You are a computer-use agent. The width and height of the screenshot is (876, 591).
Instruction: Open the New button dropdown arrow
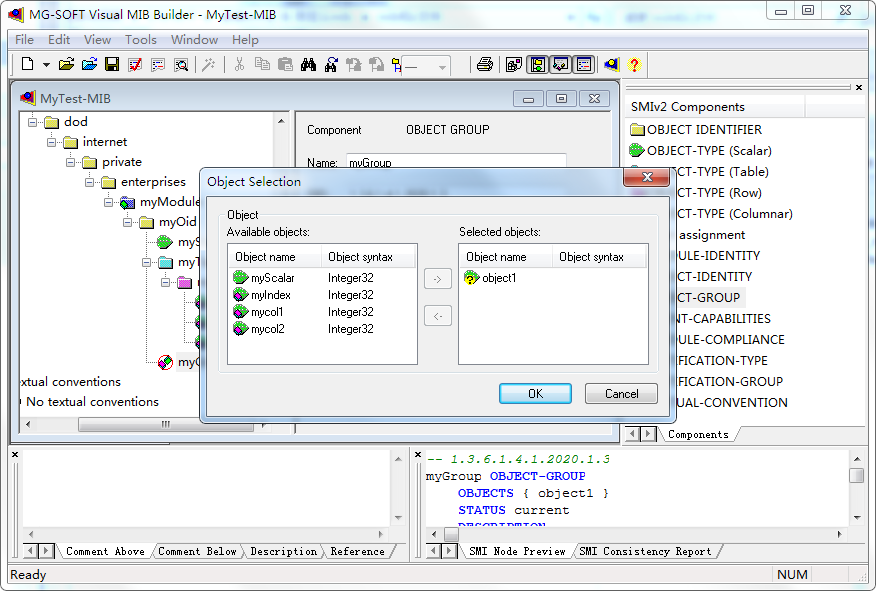(45, 63)
